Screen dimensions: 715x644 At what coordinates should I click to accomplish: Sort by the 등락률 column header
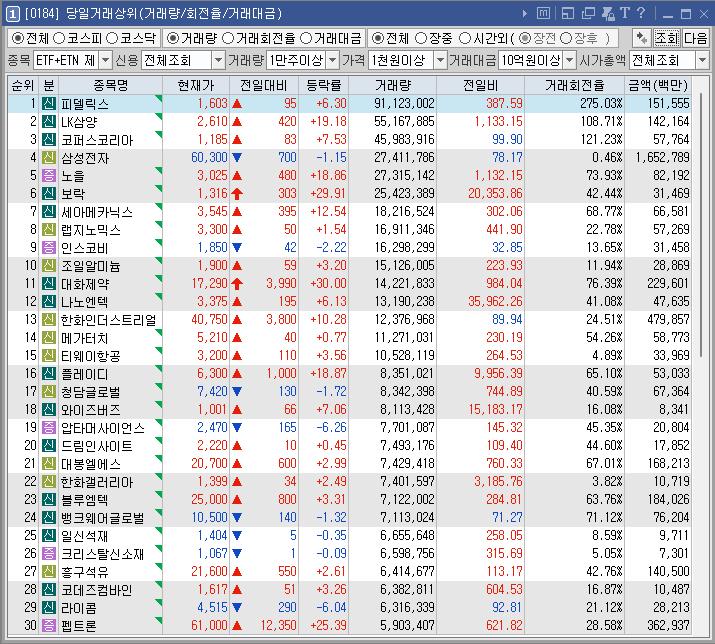point(324,85)
